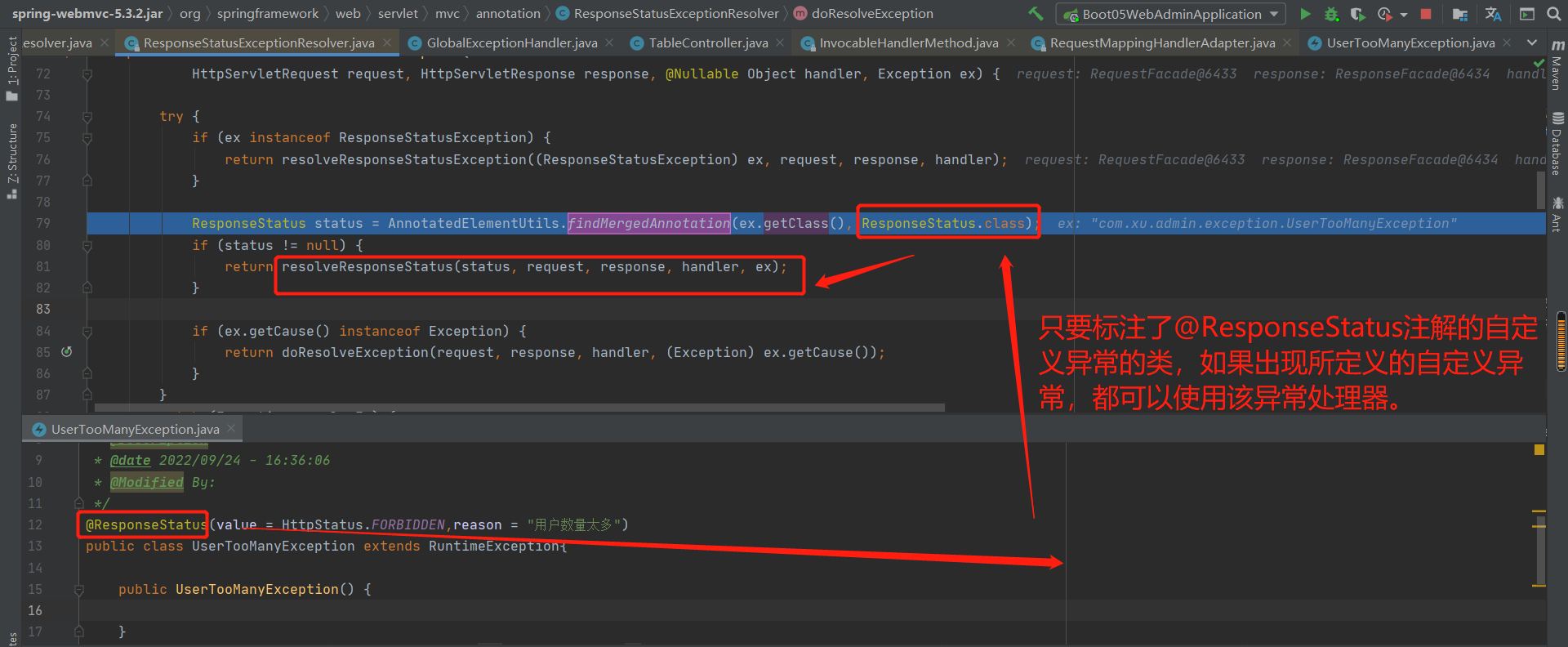Click findMergedAnnotation method call on line 79
Image resolution: width=1568 pixels, height=647 pixels.
pyautogui.click(x=649, y=223)
